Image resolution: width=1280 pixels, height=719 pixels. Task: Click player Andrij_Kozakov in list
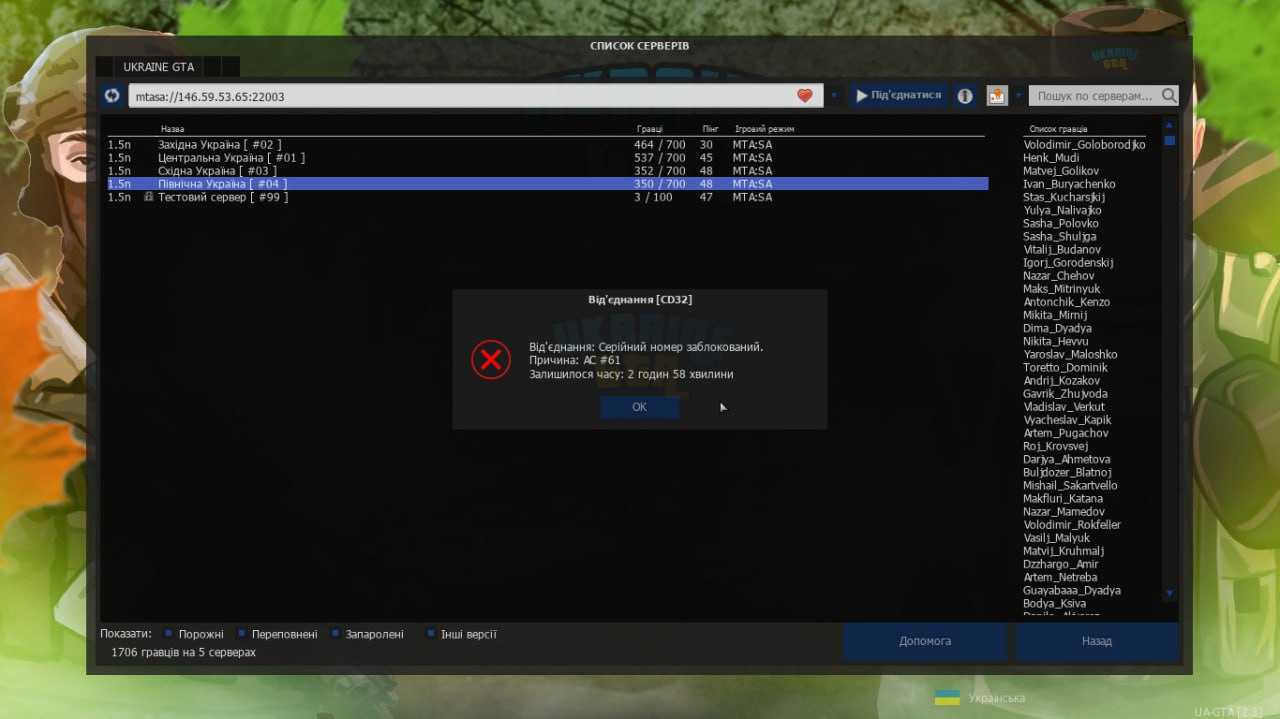pos(1061,381)
